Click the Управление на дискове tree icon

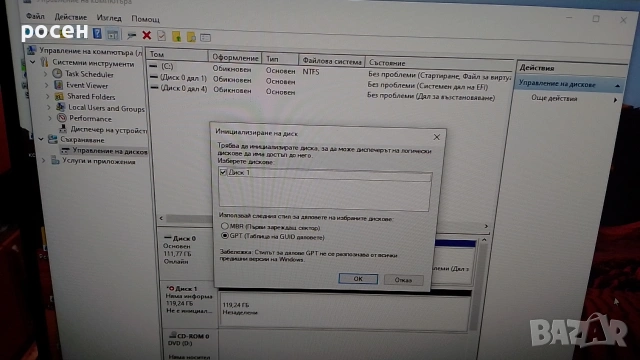point(65,150)
